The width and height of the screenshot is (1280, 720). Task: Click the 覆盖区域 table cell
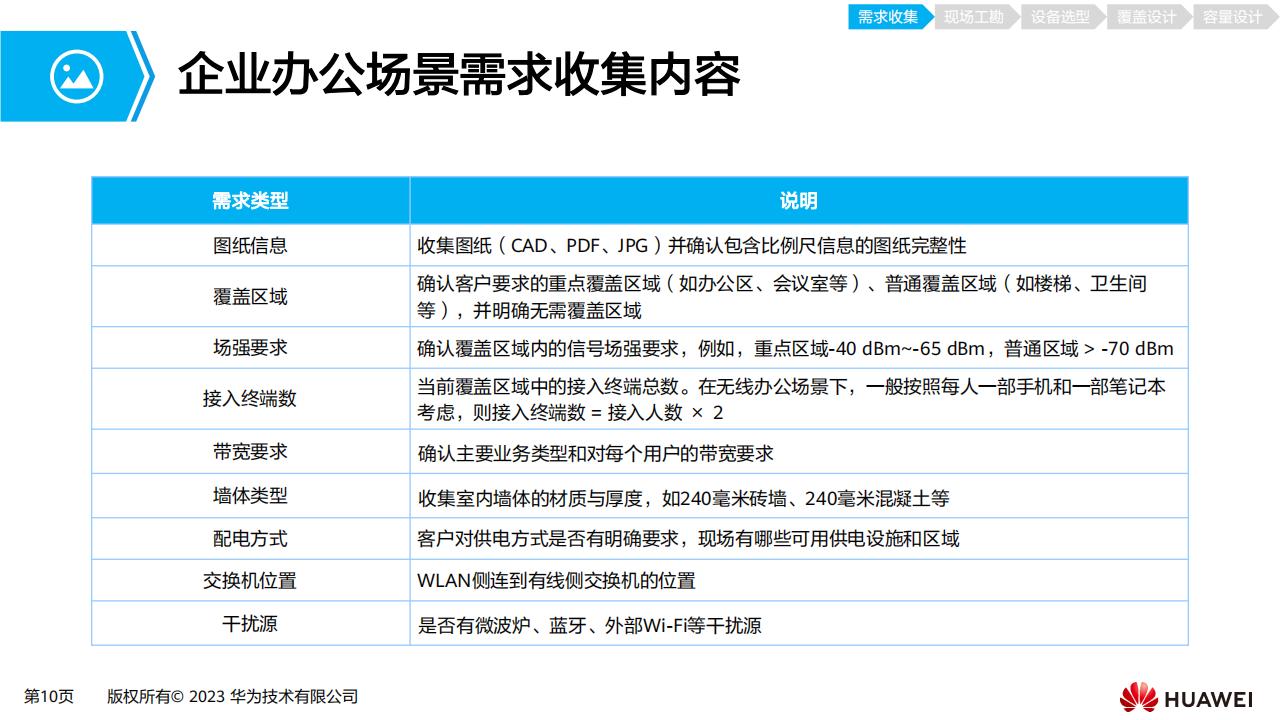pyautogui.click(x=250, y=297)
